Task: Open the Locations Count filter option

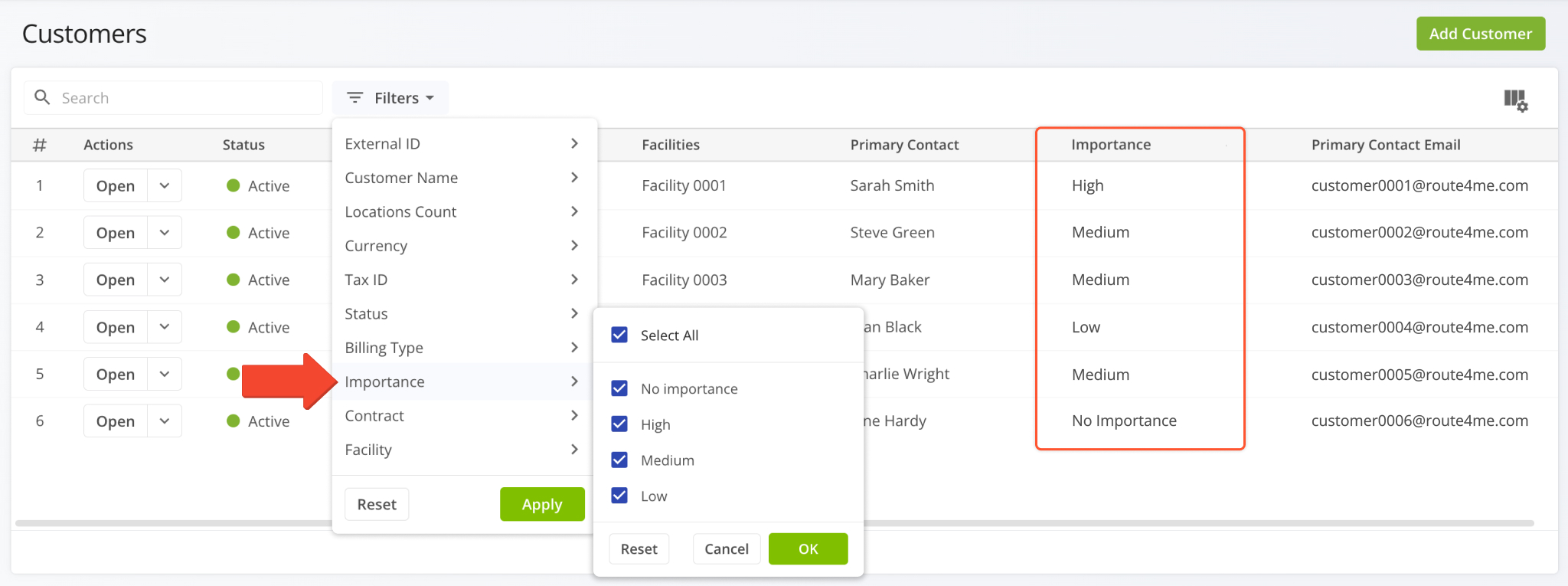Action: [464, 211]
